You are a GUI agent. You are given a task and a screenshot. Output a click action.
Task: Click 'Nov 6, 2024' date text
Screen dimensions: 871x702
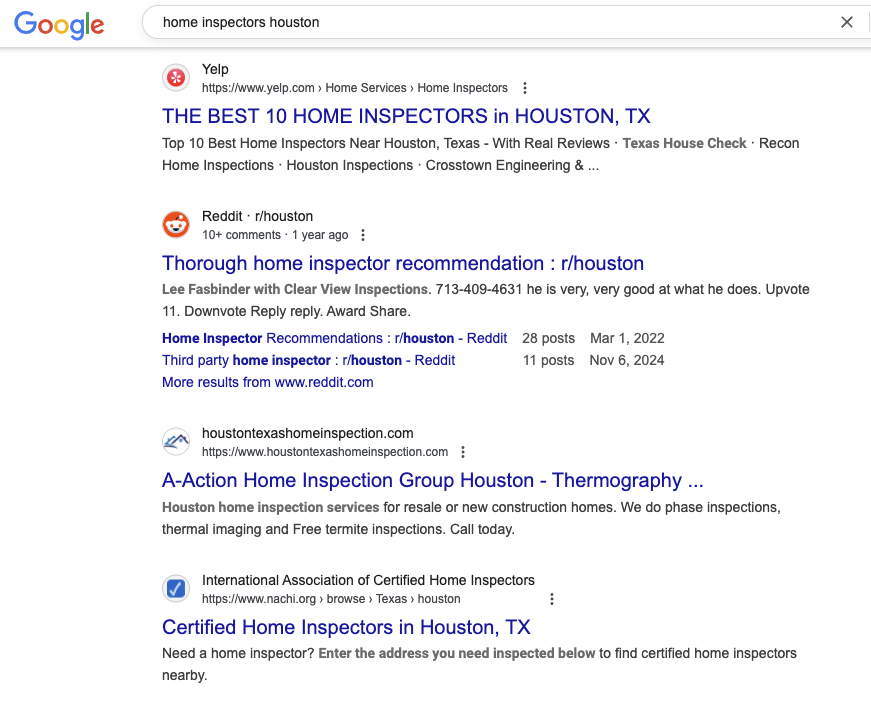[x=627, y=360]
